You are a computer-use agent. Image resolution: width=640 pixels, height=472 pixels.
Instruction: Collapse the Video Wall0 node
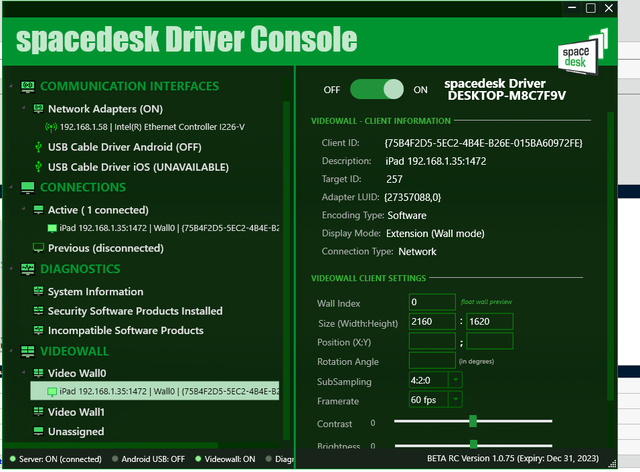click(24, 372)
